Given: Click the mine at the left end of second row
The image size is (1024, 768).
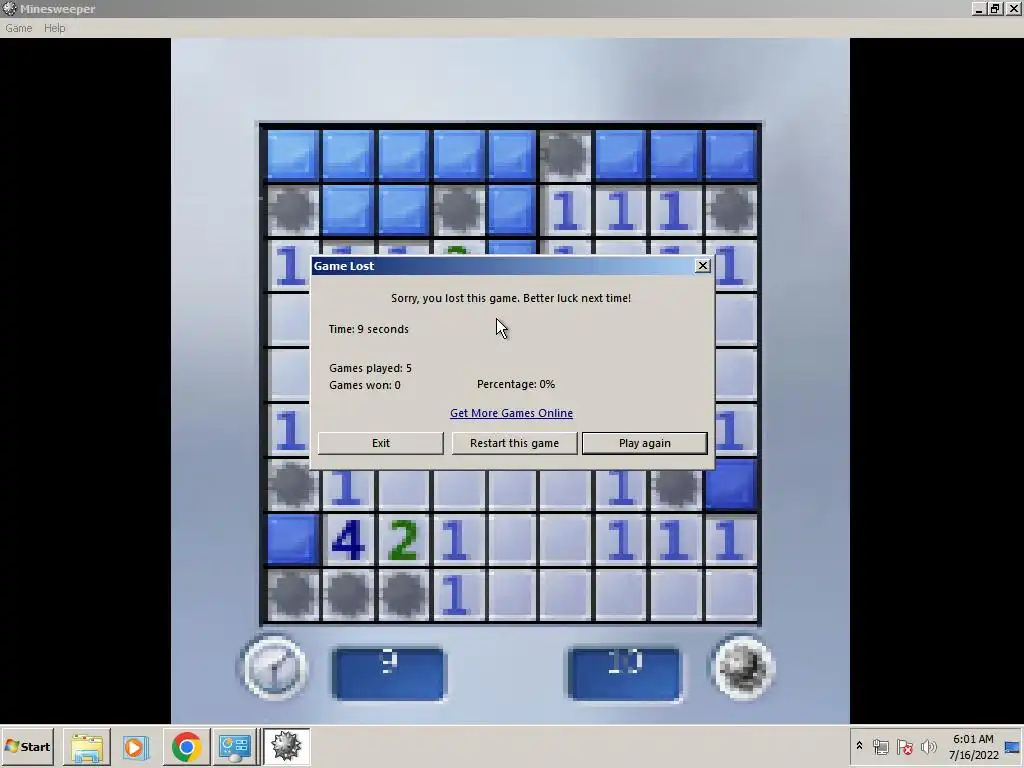Looking at the screenshot, I should 293,210.
